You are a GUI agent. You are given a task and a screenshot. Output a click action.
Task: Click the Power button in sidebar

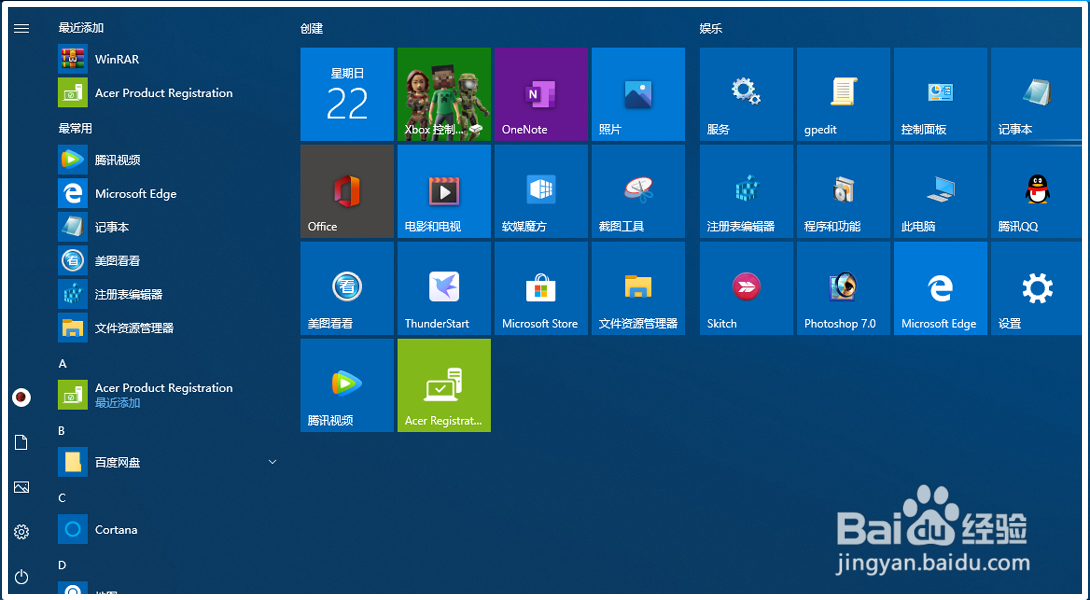pyautogui.click(x=22, y=576)
